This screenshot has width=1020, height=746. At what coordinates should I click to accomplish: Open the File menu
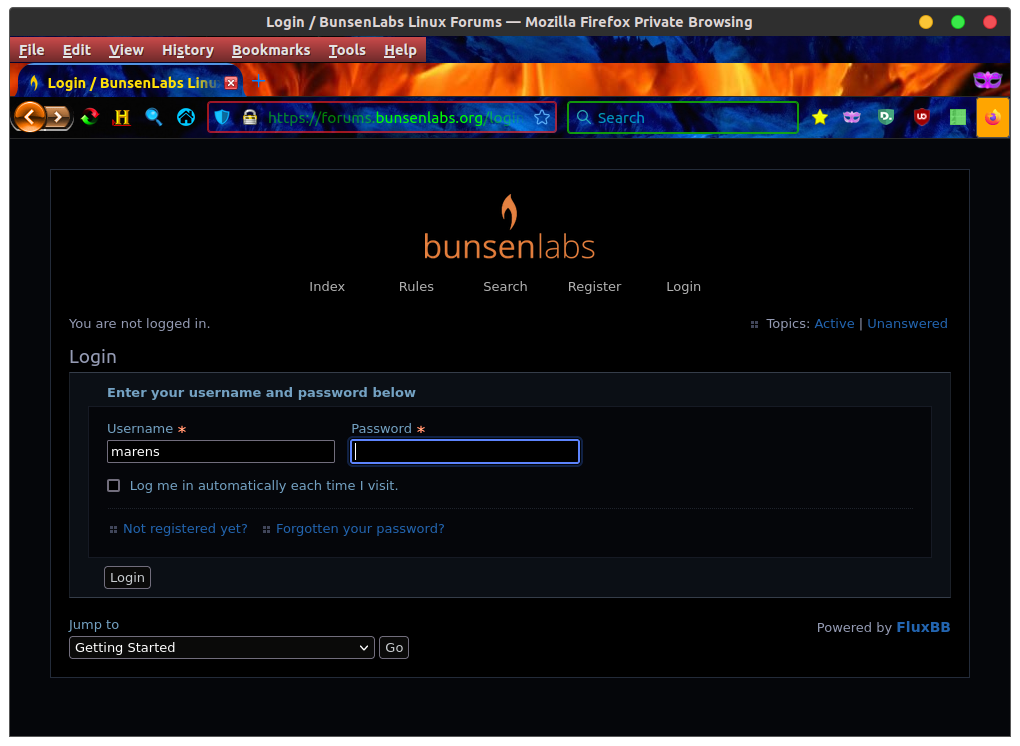tap(32, 50)
